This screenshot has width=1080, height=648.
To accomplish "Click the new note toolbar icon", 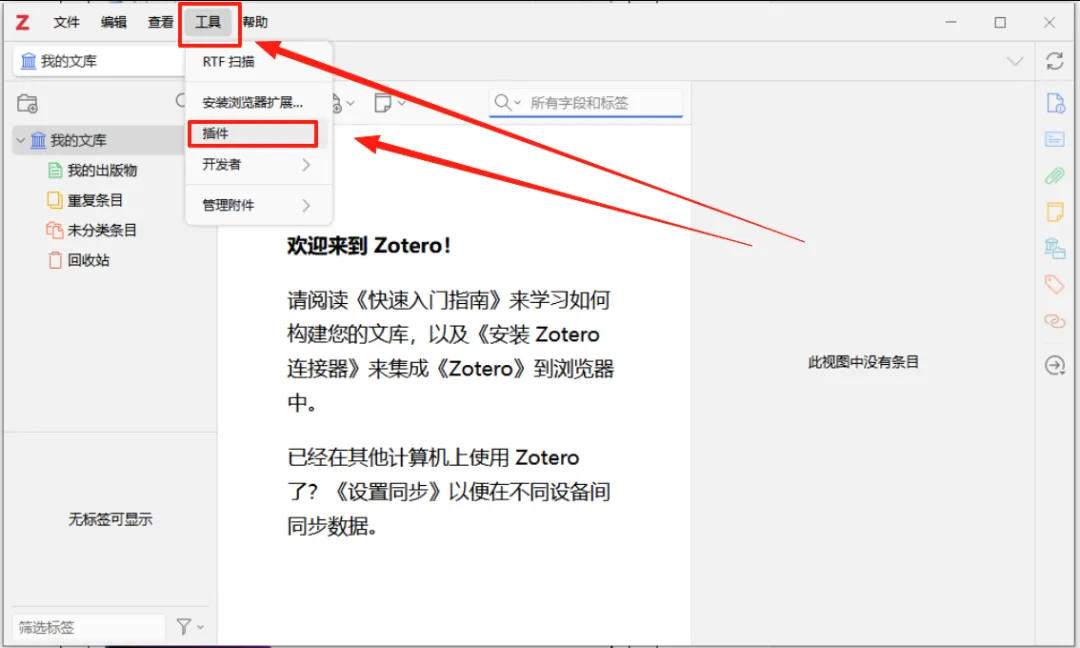I will pyautogui.click(x=382, y=103).
